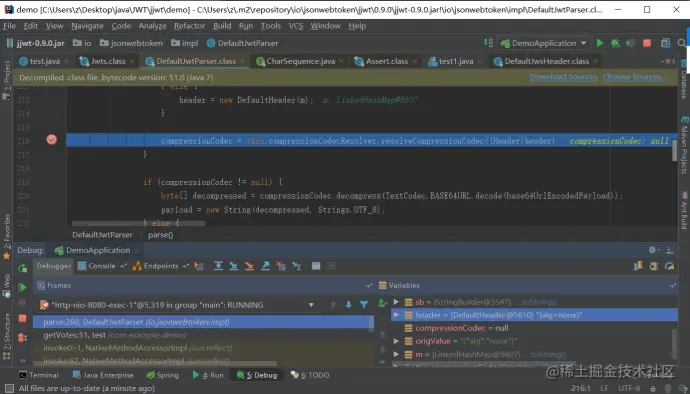Click the Build Project icon beside run configuration

click(x=488, y=43)
